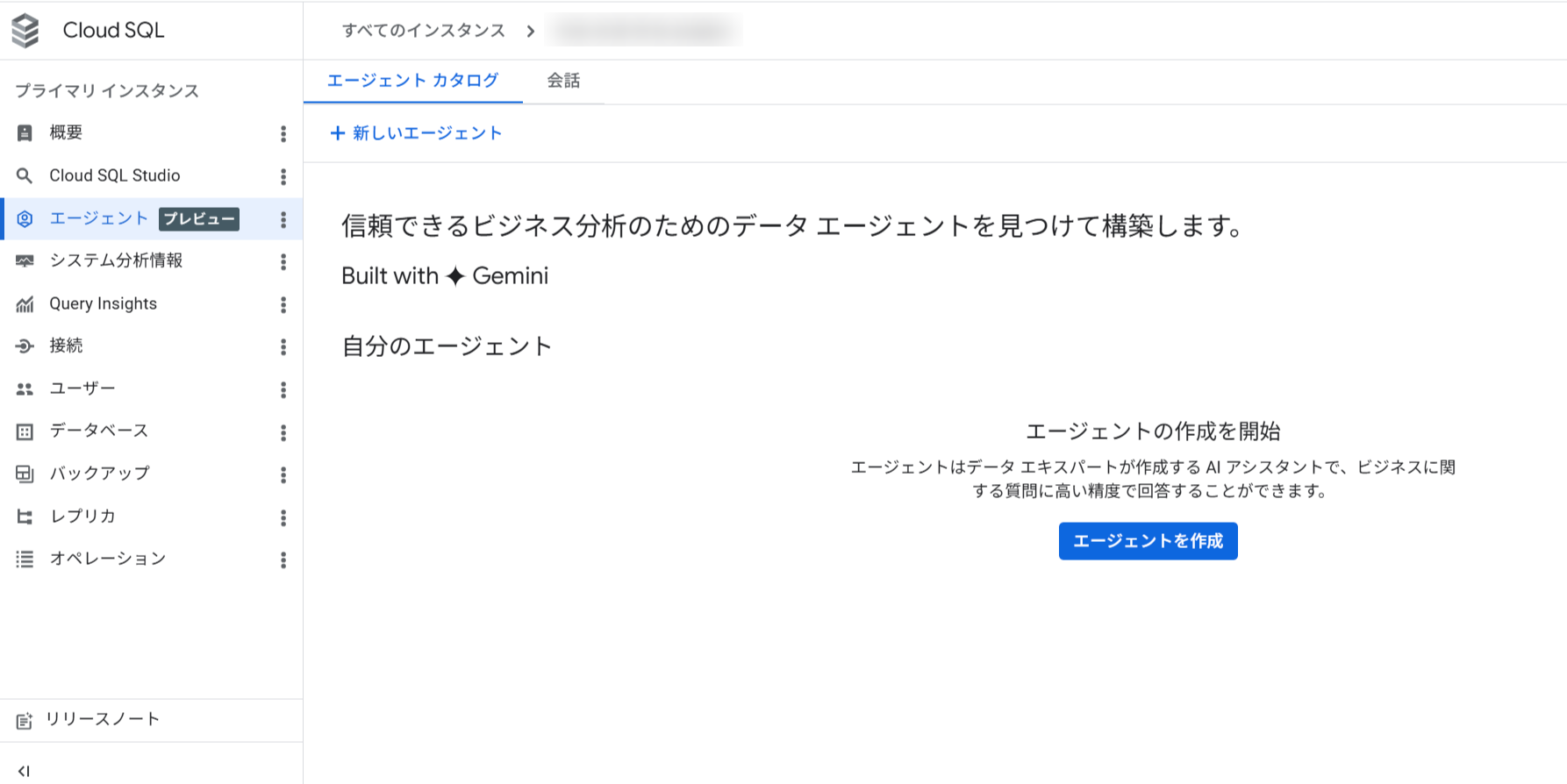Click the レプリカ icon
The width and height of the screenshot is (1567, 784).
(25, 517)
